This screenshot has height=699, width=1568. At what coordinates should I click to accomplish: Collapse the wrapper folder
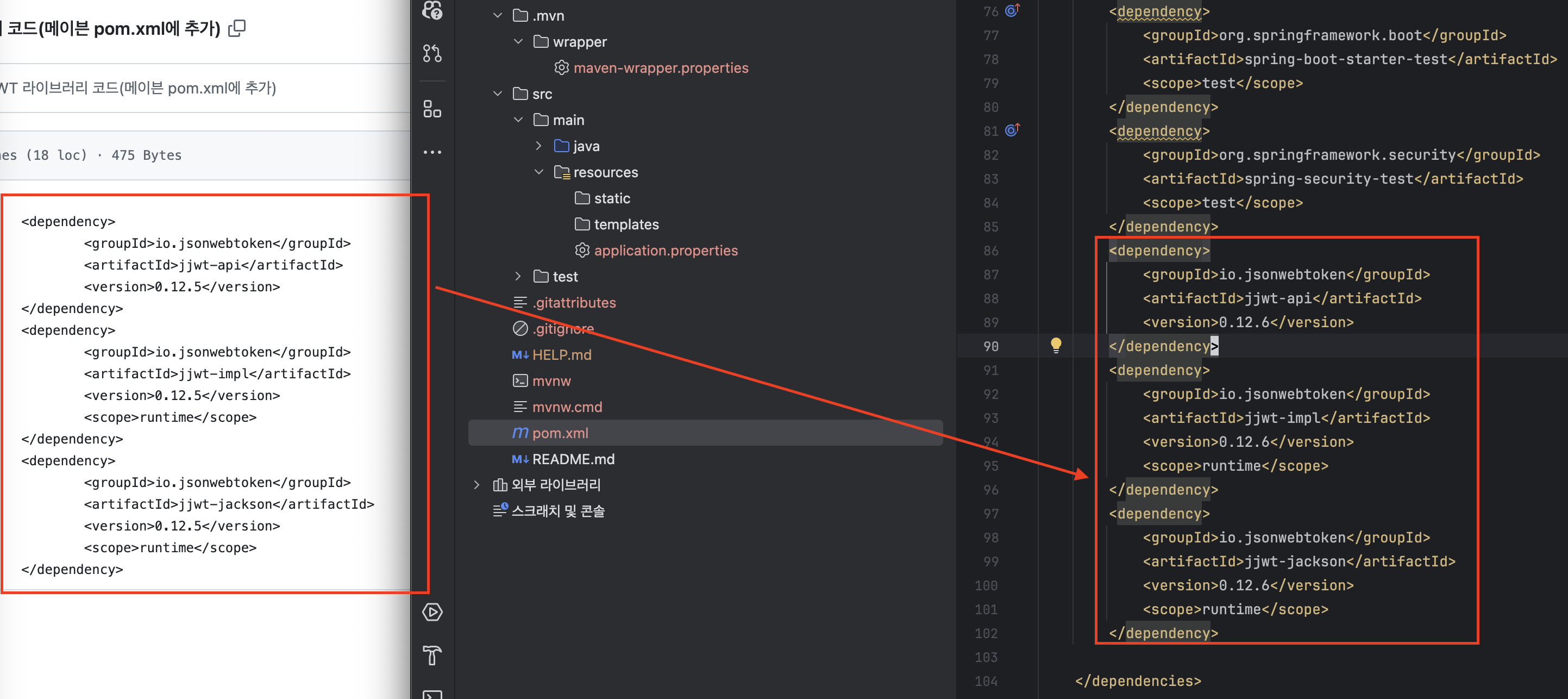click(518, 41)
